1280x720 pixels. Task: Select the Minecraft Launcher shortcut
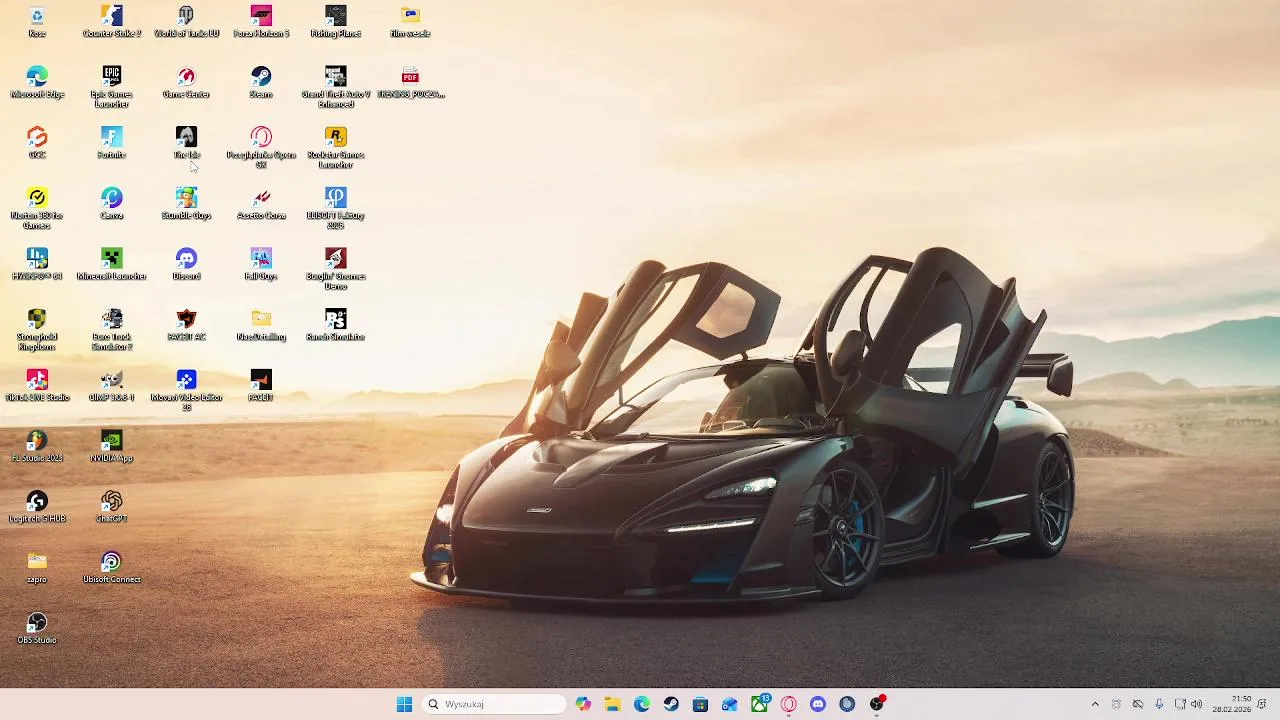(x=112, y=265)
